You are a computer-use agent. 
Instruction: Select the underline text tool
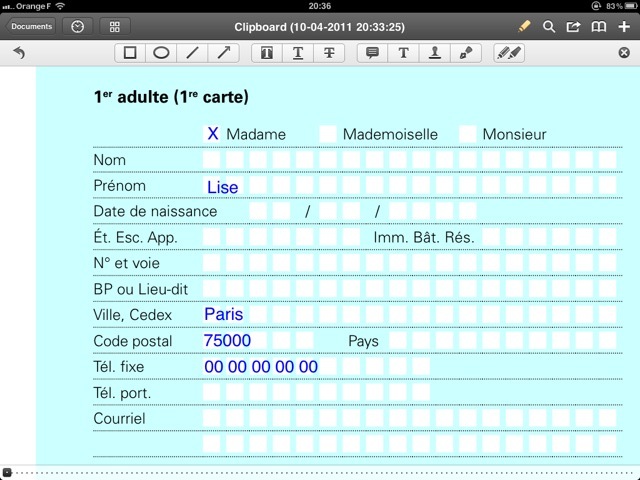click(x=298, y=53)
